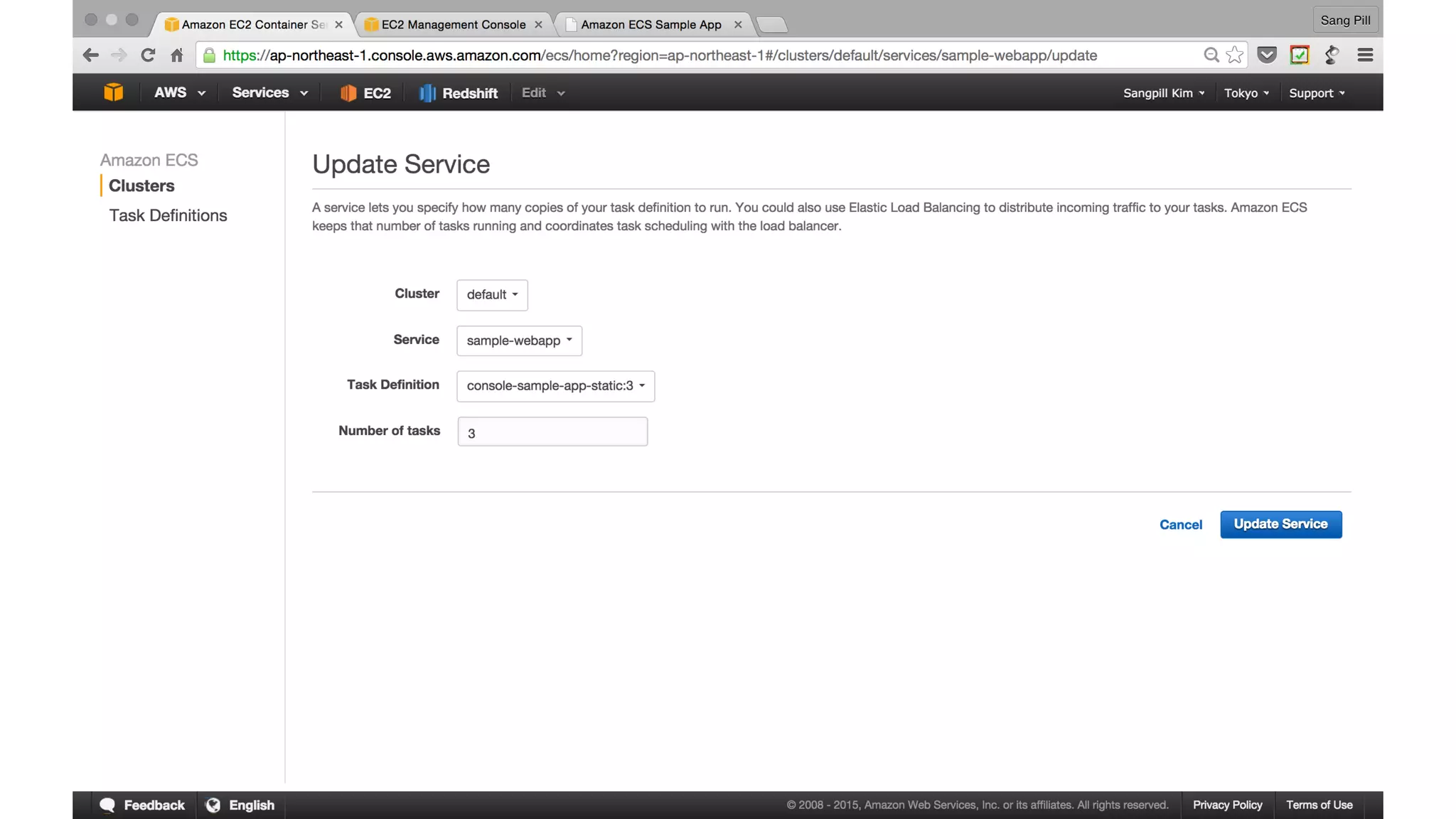Click the Pocket extension icon

(1267, 55)
